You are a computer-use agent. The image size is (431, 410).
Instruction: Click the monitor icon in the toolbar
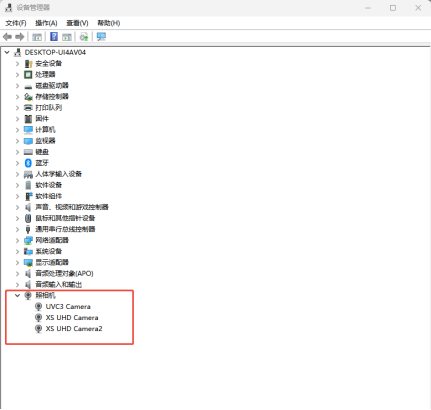[x=101, y=37]
